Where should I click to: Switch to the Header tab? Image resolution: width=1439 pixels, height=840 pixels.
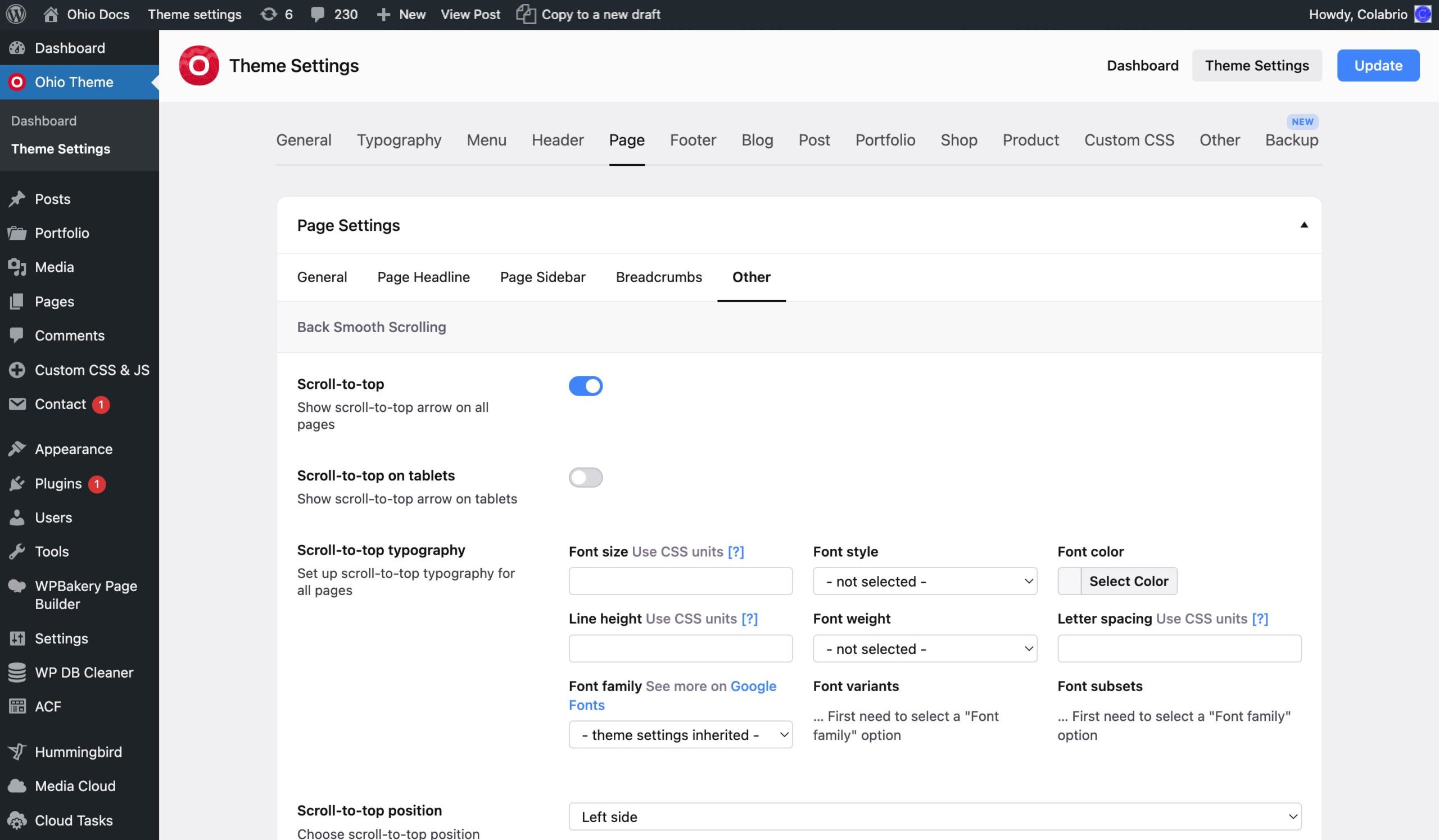557,140
